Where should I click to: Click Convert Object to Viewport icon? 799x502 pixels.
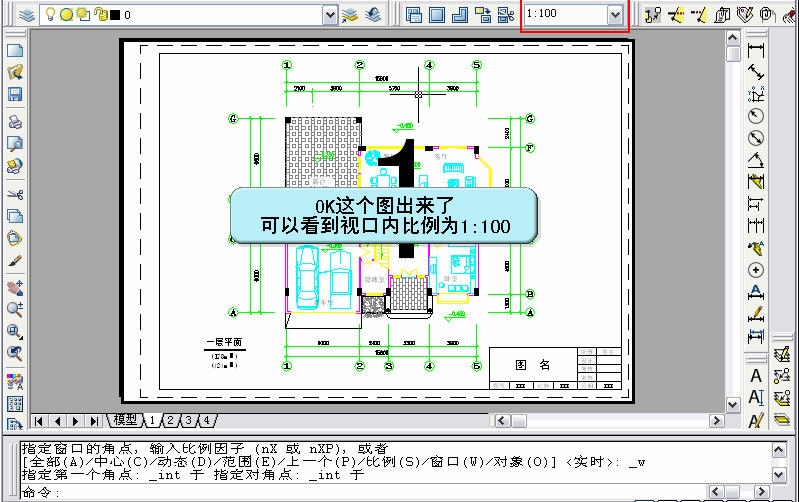click(x=483, y=15)
